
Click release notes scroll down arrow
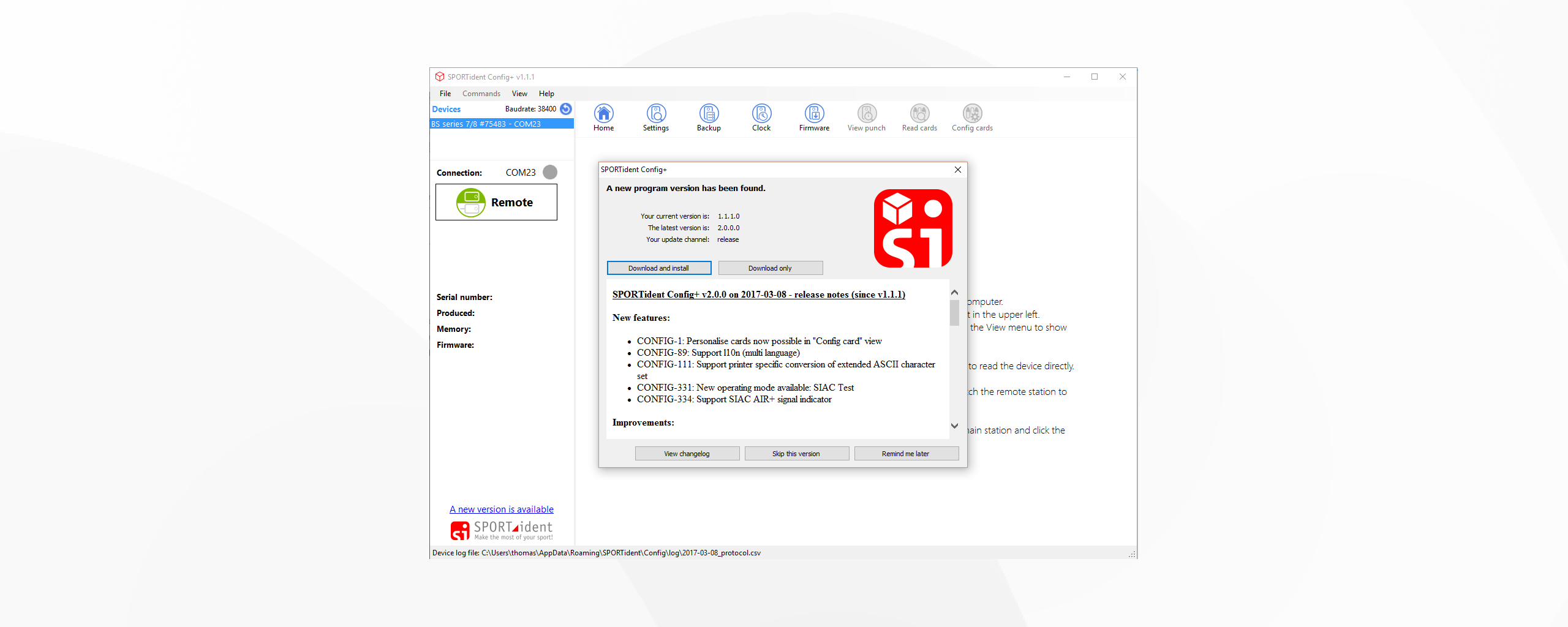tap(954, 426)
